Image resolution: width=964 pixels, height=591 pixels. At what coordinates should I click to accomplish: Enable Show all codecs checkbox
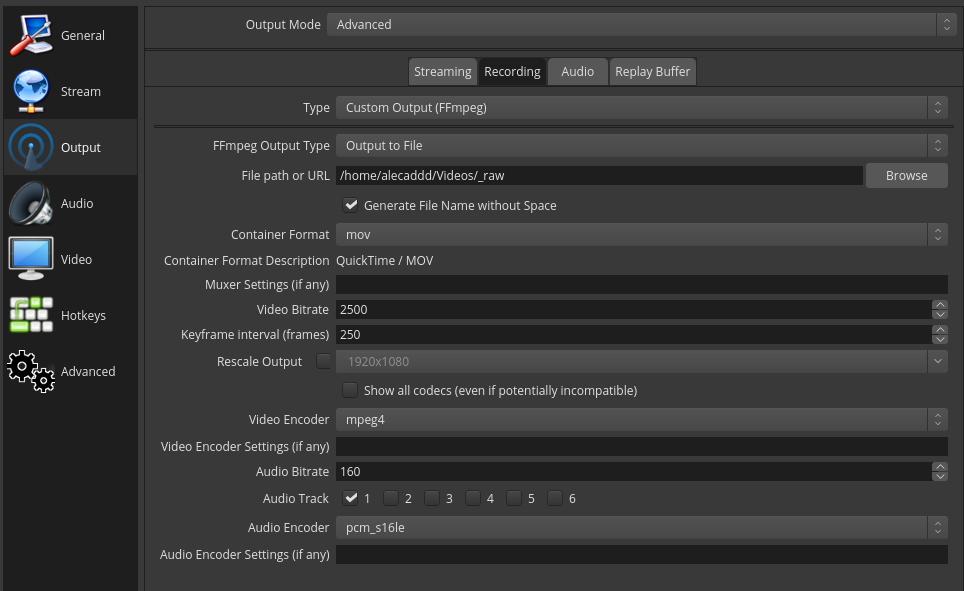pyautogui.click(x=350, y=390)
